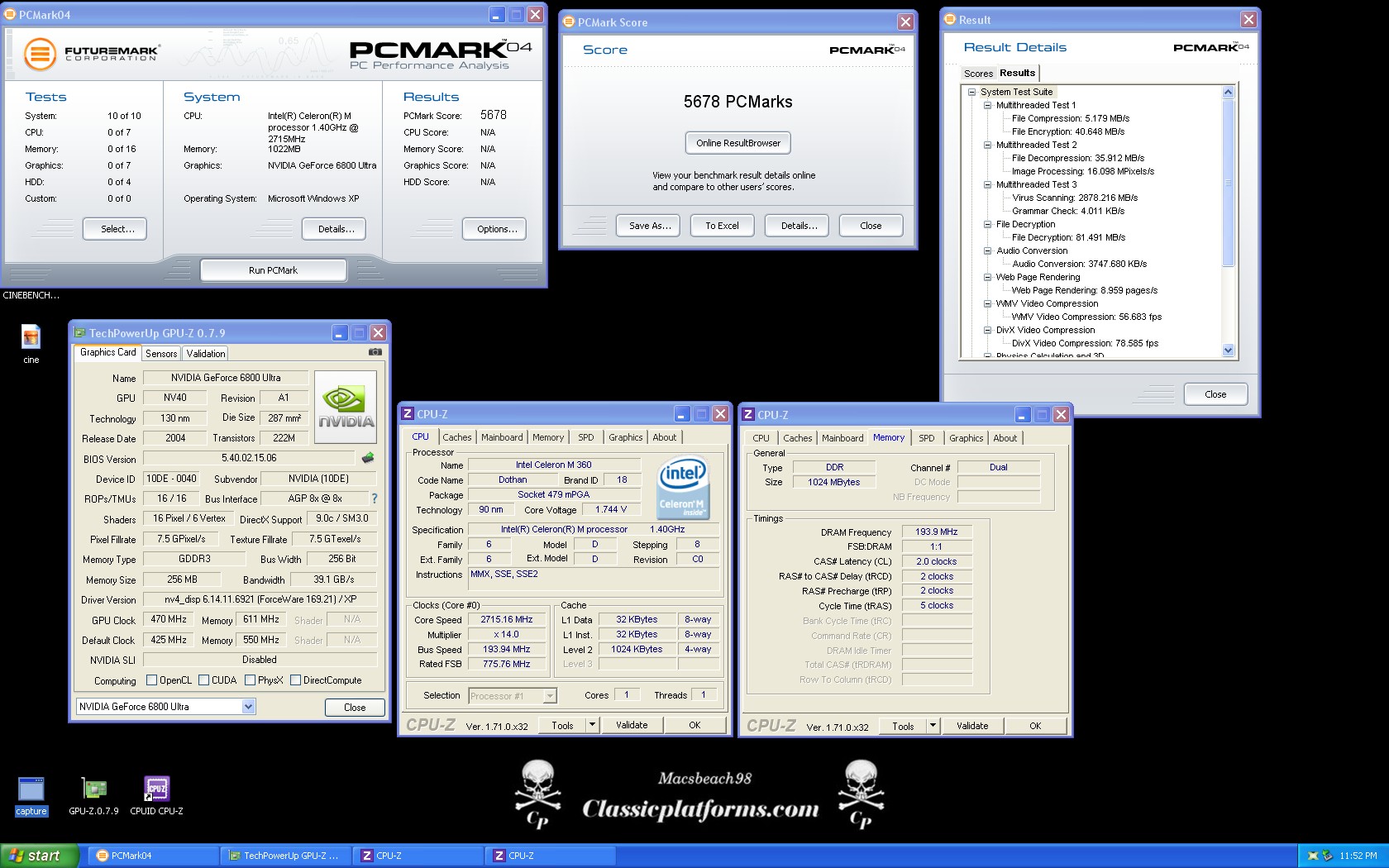Screen dimensions: 1389x868
Task: Click the Driver Version field in GPU-Z
Action: click(260, 599)
